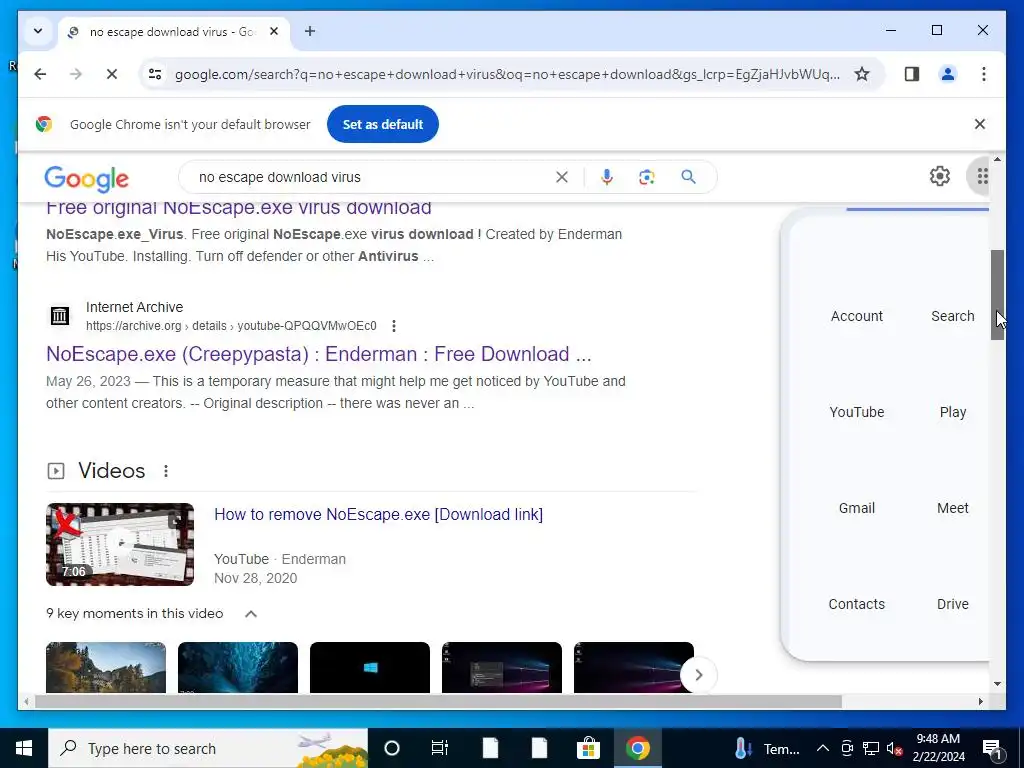Go to Google homepage via logo

pos(86,178)
